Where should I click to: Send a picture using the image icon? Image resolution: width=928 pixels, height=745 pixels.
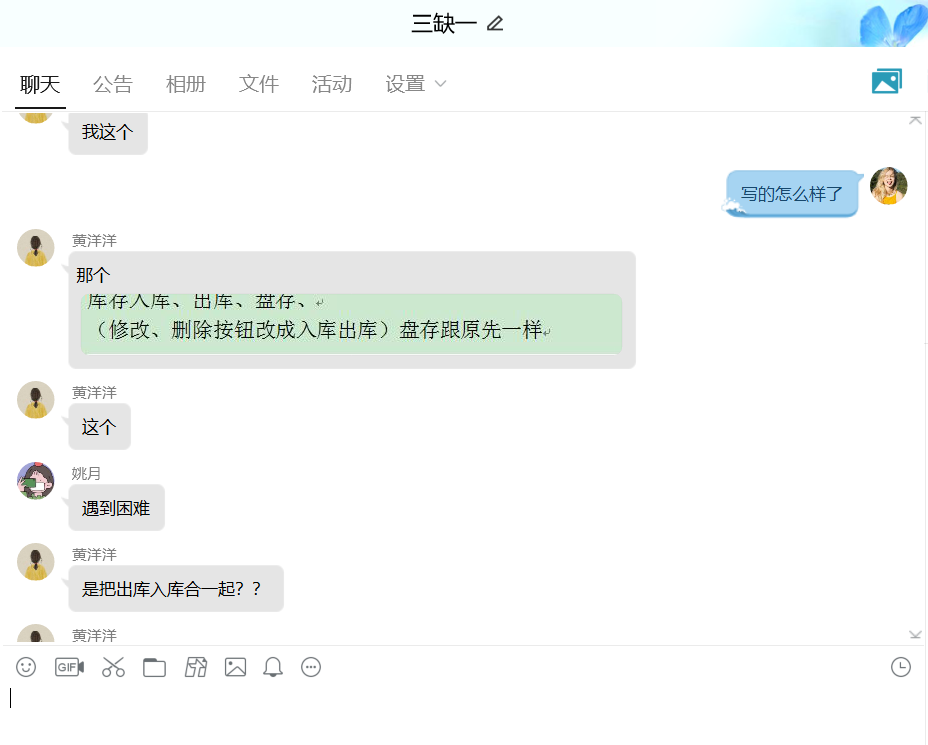236,667
